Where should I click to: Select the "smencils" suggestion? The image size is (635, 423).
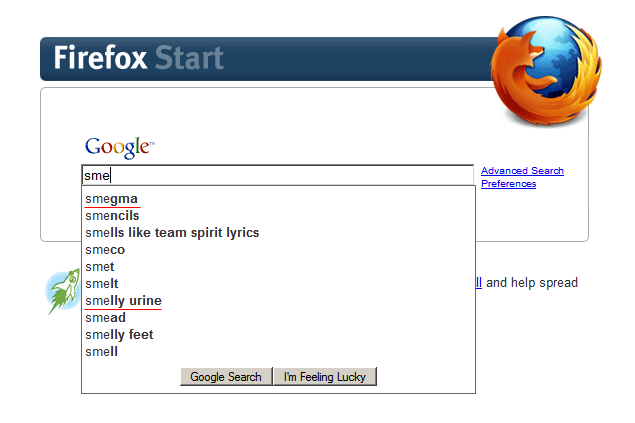pos(278,216)
